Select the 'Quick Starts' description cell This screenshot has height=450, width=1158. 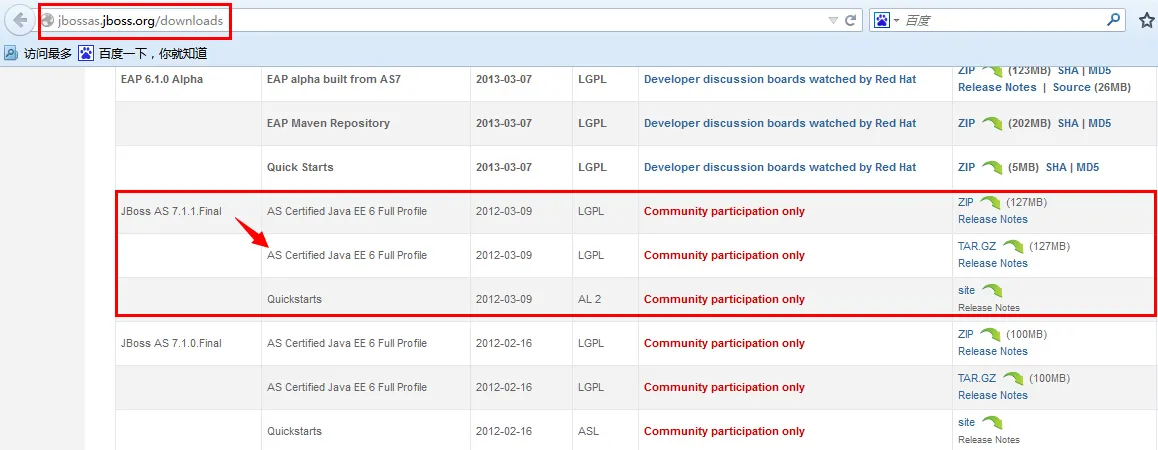[300, 168]
